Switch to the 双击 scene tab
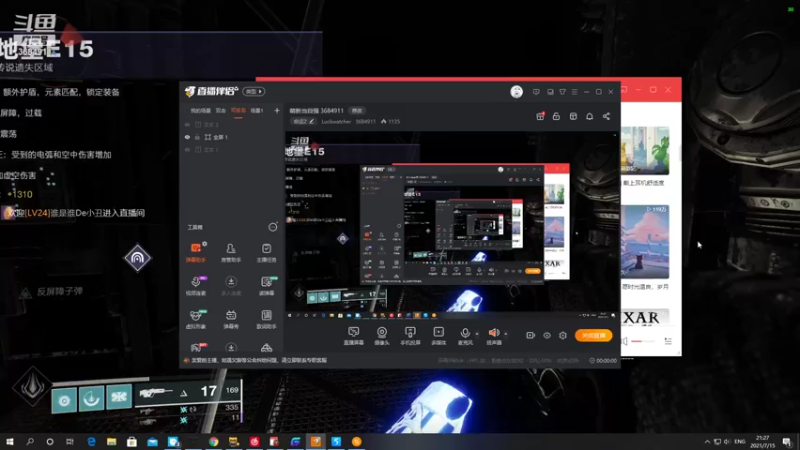Viewport: 800px width, 450px height. coord(220,110)
